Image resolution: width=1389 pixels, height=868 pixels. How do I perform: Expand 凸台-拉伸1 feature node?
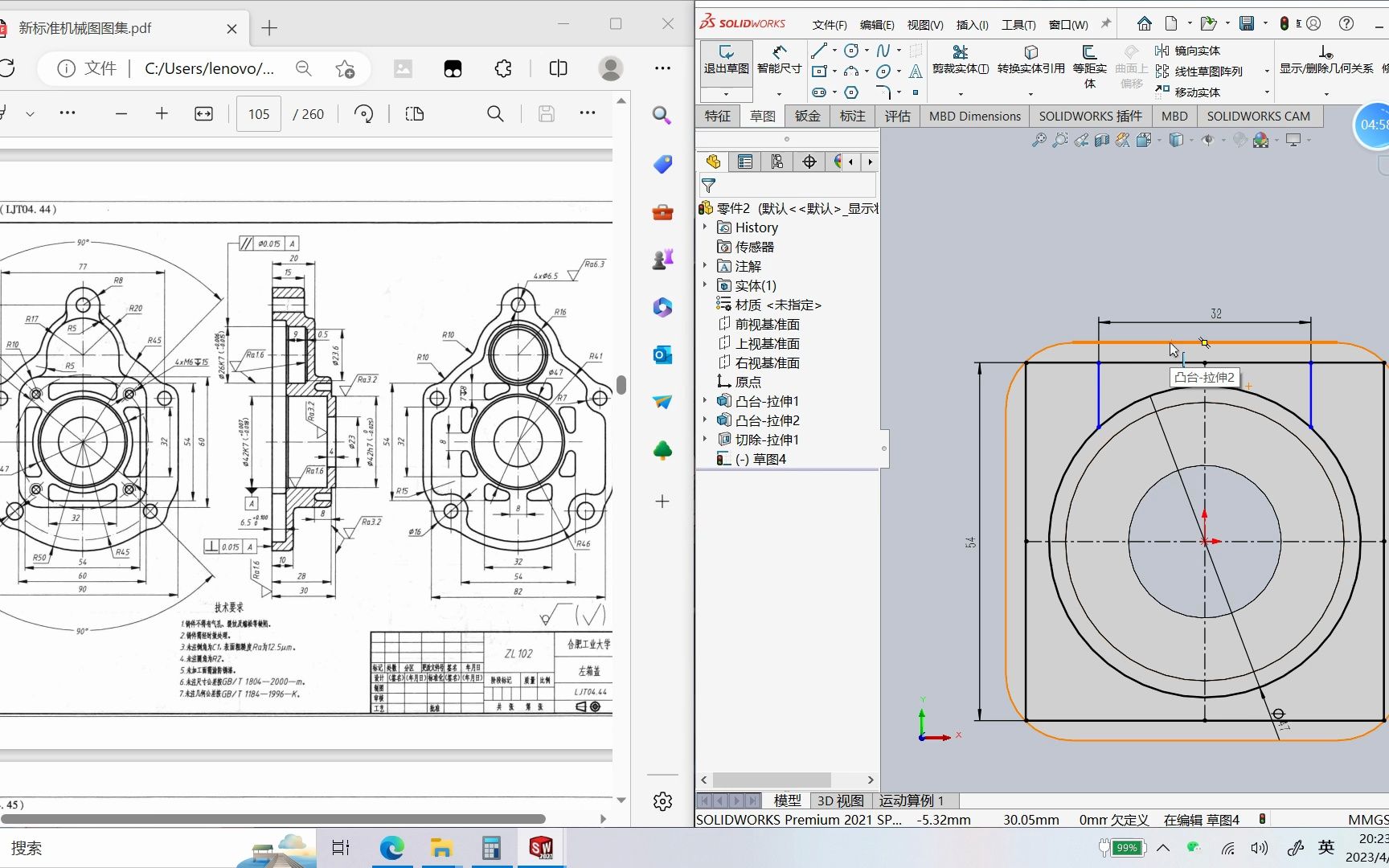tap(705, 401)
